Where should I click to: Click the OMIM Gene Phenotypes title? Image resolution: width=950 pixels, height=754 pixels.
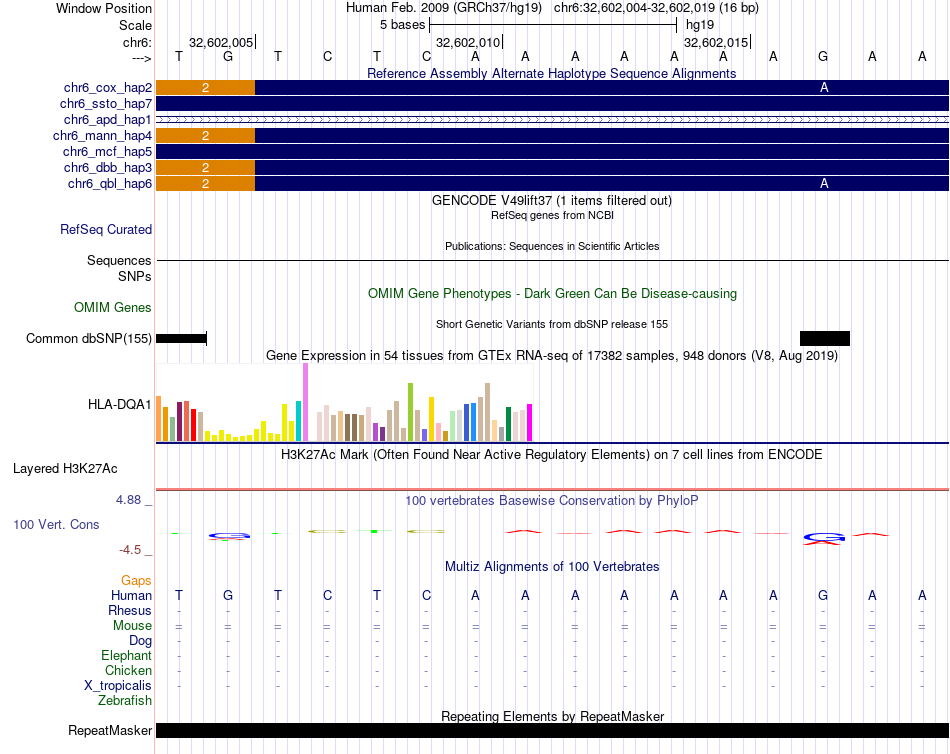click(x=552, y=293)
